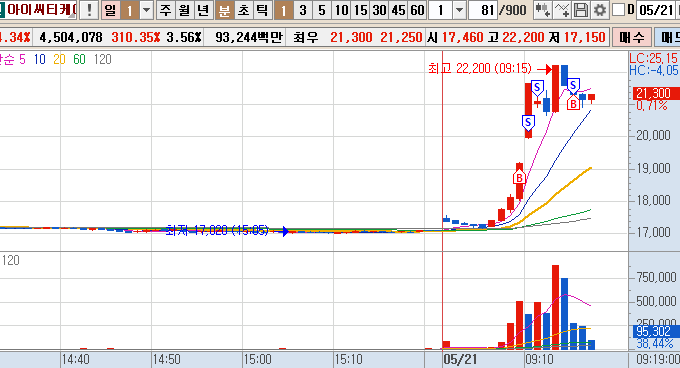Click the highest price 22,200 annotation arrow
The width and height of the screenshot is (680, 368).
pos(544,68)
